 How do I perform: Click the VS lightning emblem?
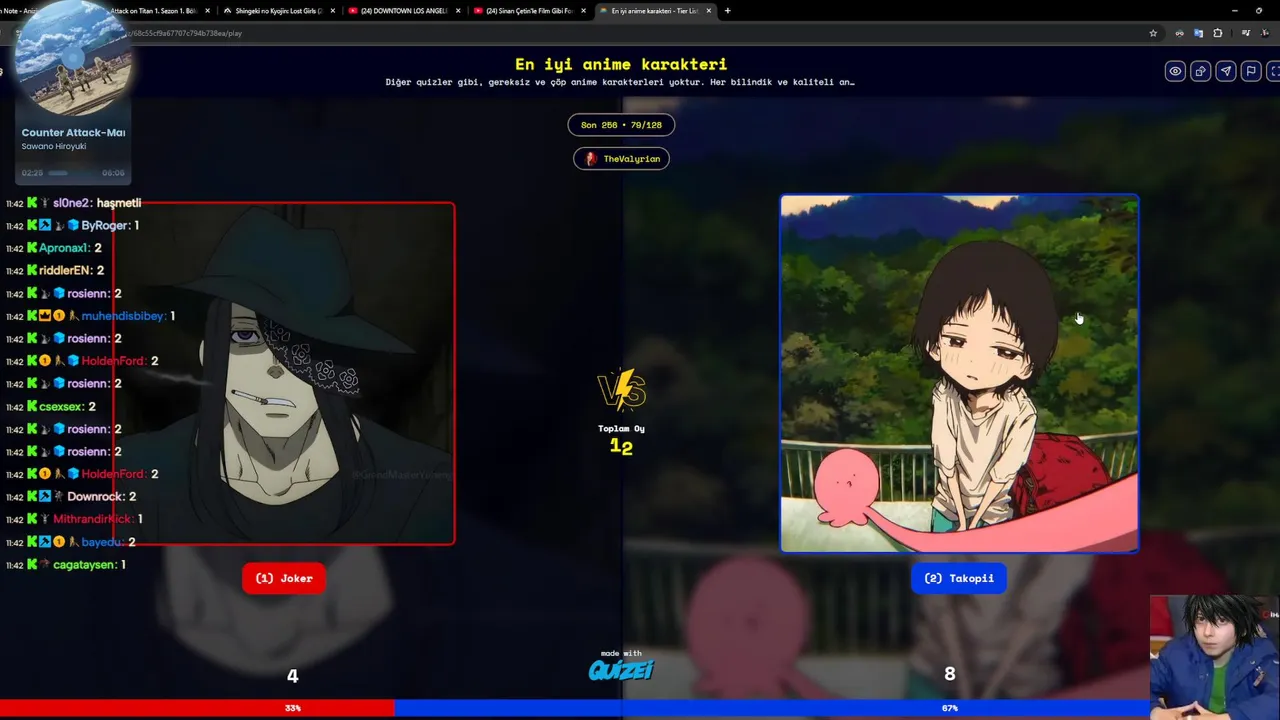(x=621, y=391)
